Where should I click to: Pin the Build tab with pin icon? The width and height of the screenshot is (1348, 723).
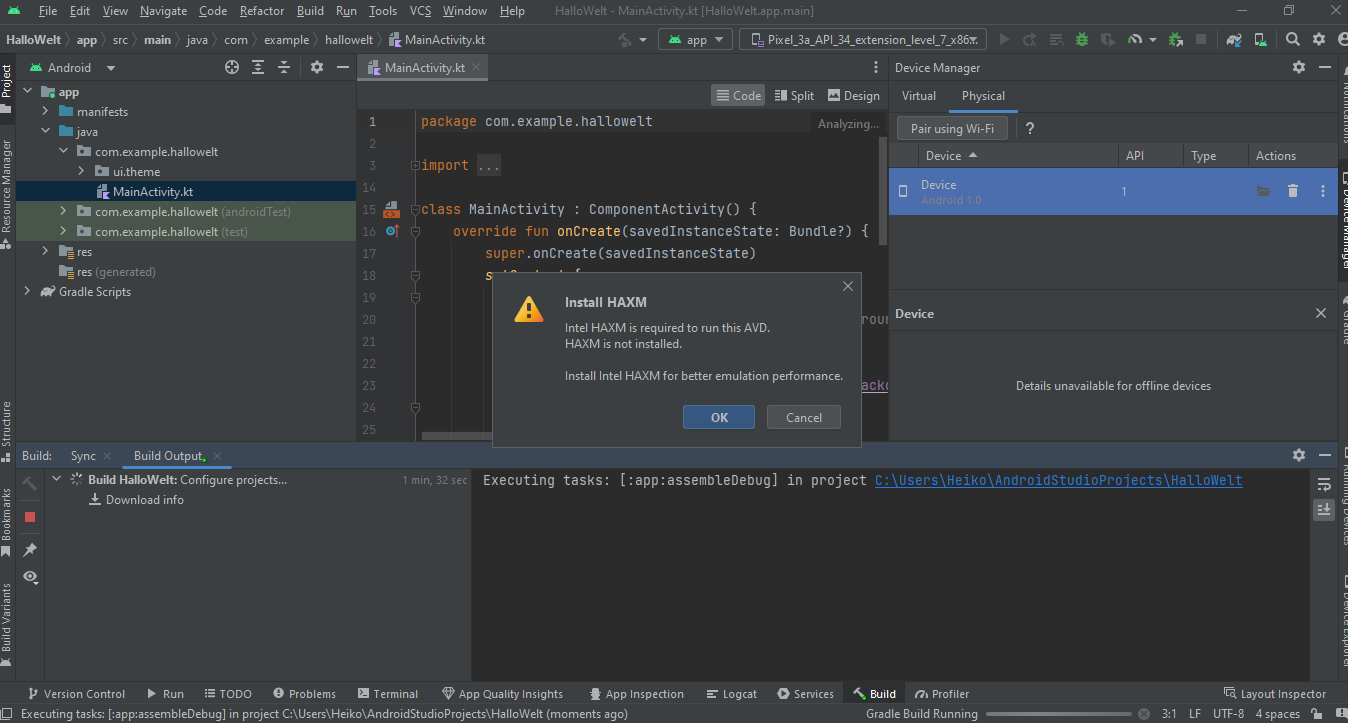click(x=30, y=550)
